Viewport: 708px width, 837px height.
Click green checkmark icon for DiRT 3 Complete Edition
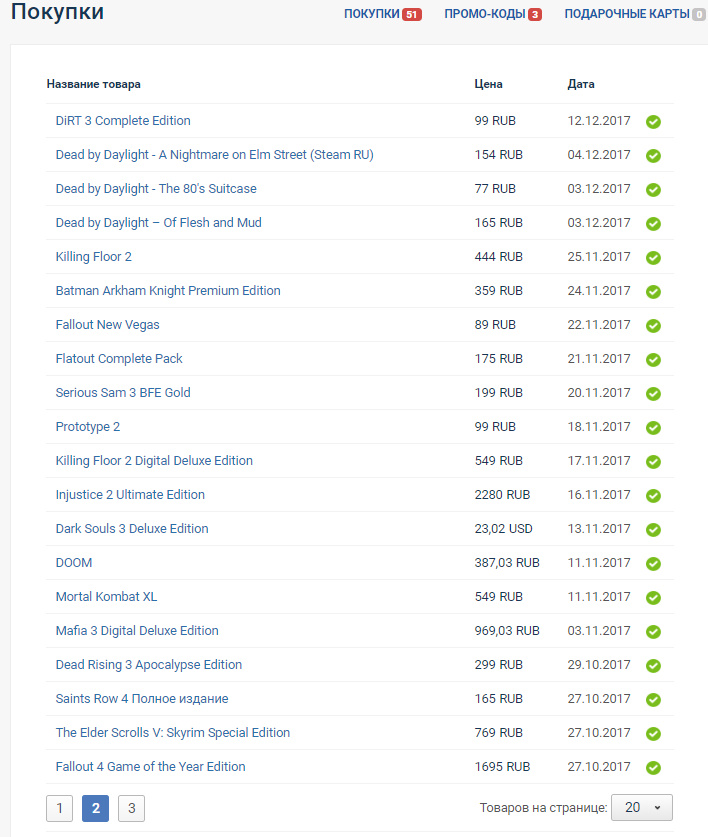click(x=653, y=122)
